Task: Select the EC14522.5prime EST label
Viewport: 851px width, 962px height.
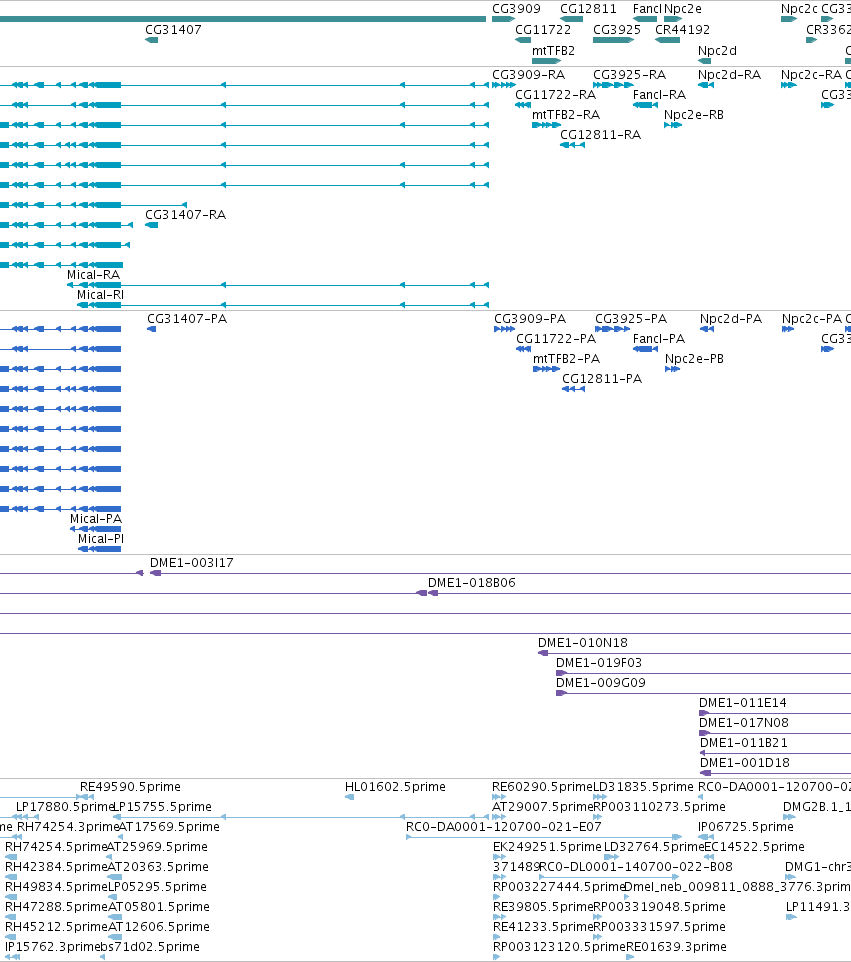Action: [x=755, y=847]
